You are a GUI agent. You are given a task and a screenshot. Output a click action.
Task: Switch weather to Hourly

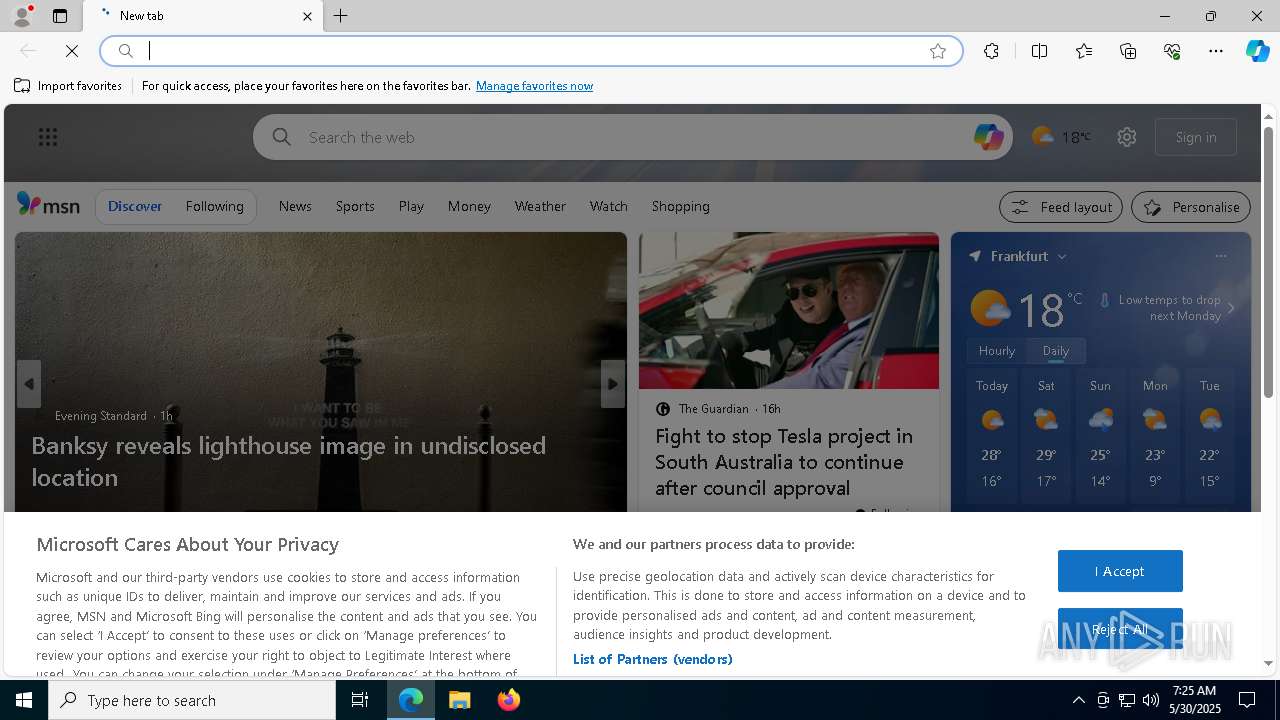click(x=996, y=351)
